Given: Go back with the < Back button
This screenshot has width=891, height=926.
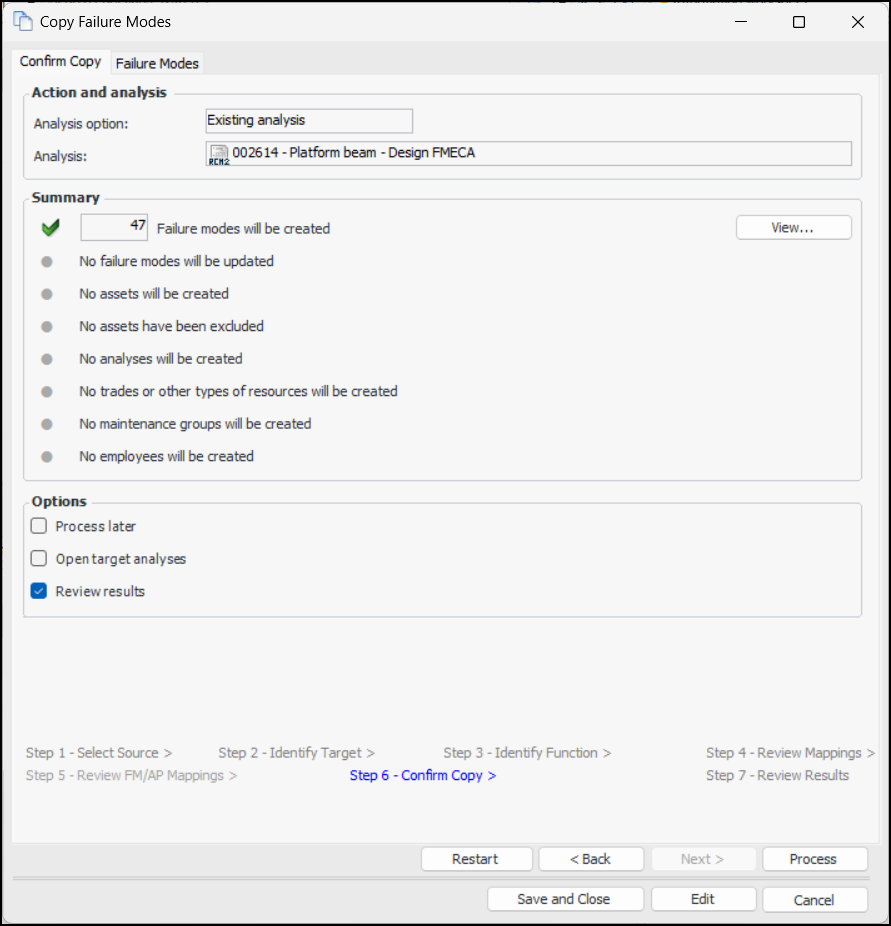Looking at the screenshot, I should tap(590, 859).
